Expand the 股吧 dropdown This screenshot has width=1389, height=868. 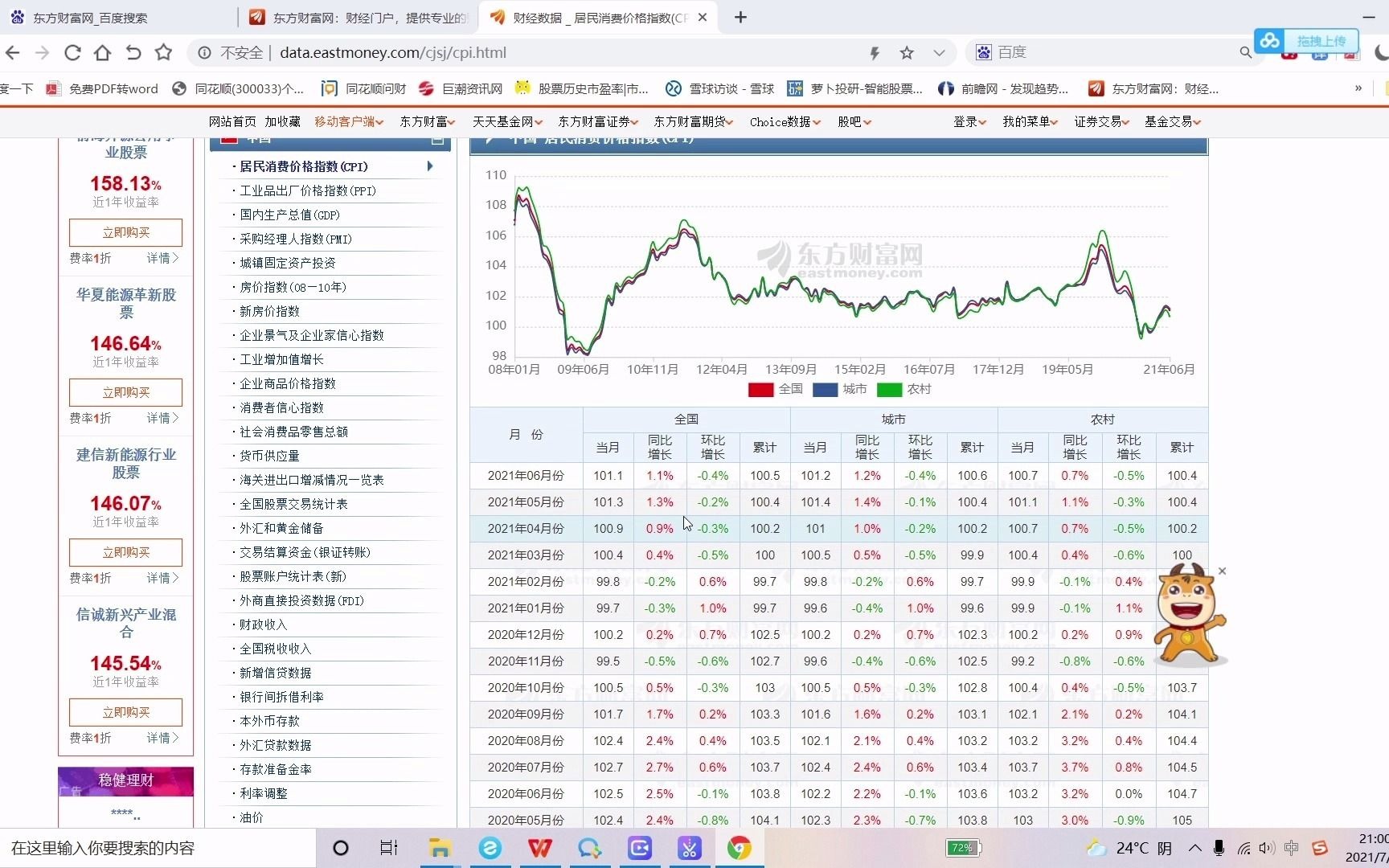[854, 121]
